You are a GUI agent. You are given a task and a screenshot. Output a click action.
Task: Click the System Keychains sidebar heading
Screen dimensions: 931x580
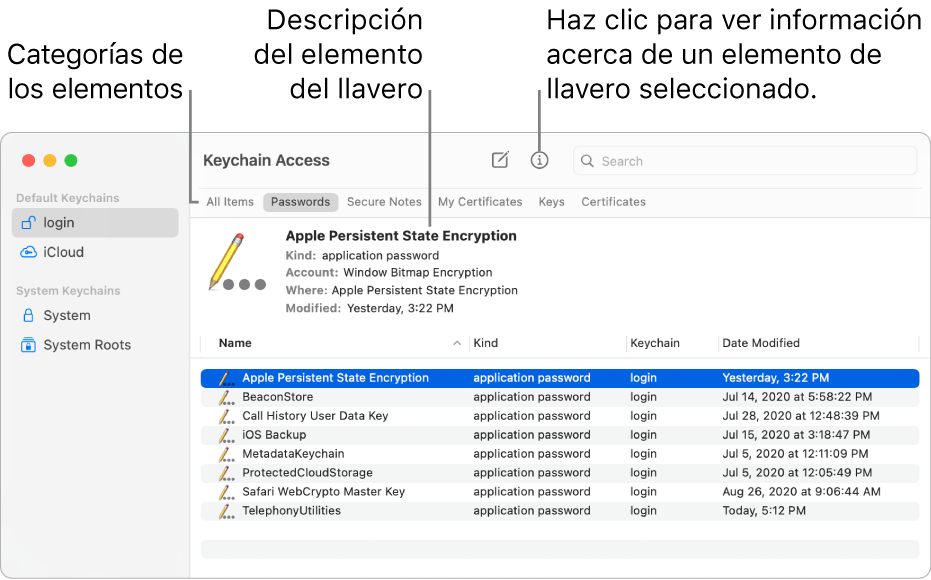click(x=68, y=291)
